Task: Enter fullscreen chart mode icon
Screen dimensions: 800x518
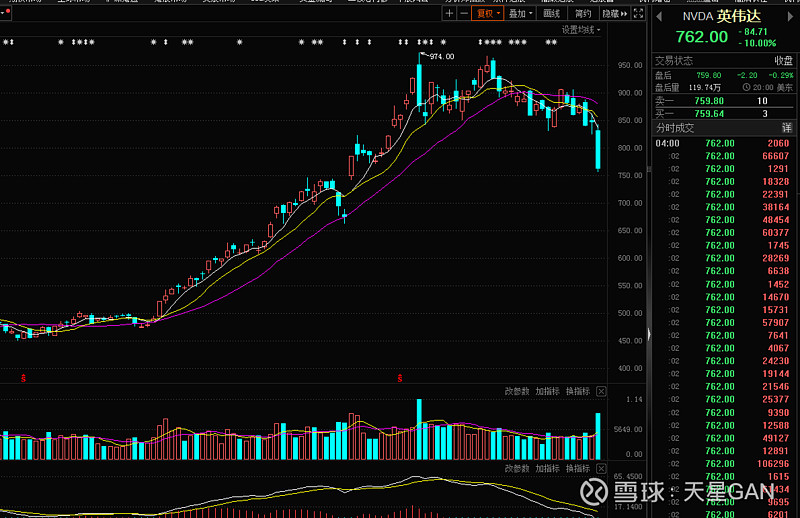Action: [638, 14]
